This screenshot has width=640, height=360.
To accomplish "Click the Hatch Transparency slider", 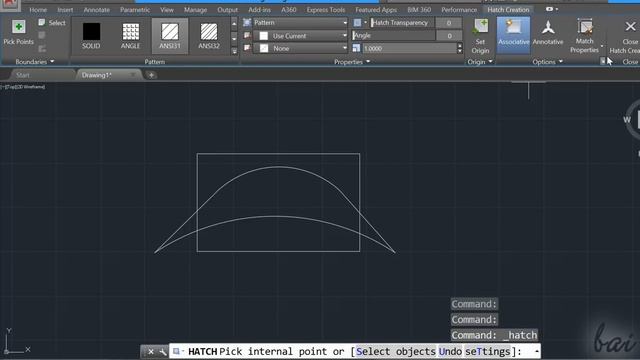I will pyautogui.click(x=402, y=23).
